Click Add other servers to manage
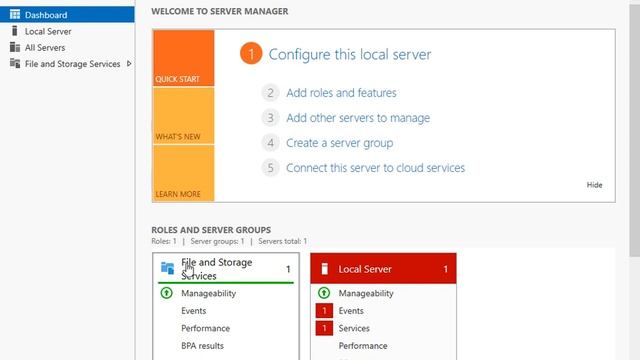Screen dimensions: 640x360 (358, 118)
